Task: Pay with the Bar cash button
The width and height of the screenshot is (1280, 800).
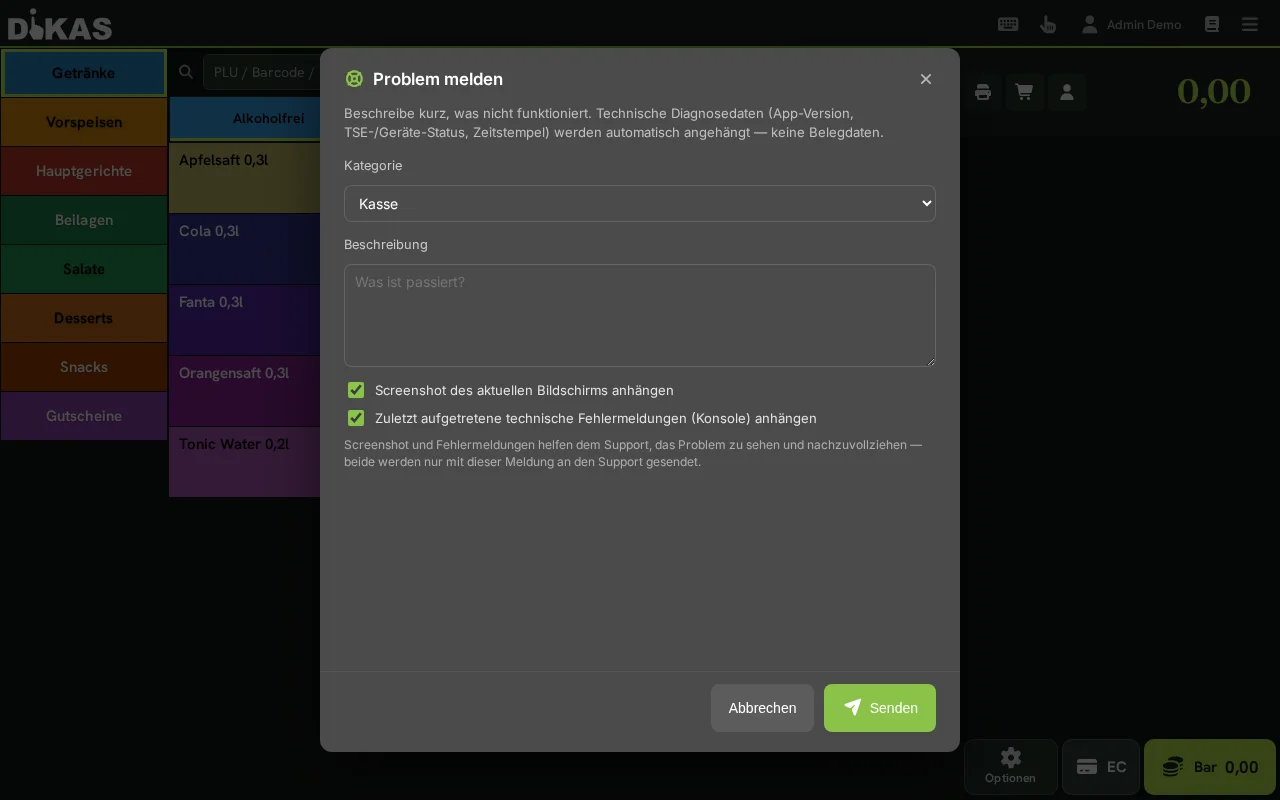Action: [1210, 767]
